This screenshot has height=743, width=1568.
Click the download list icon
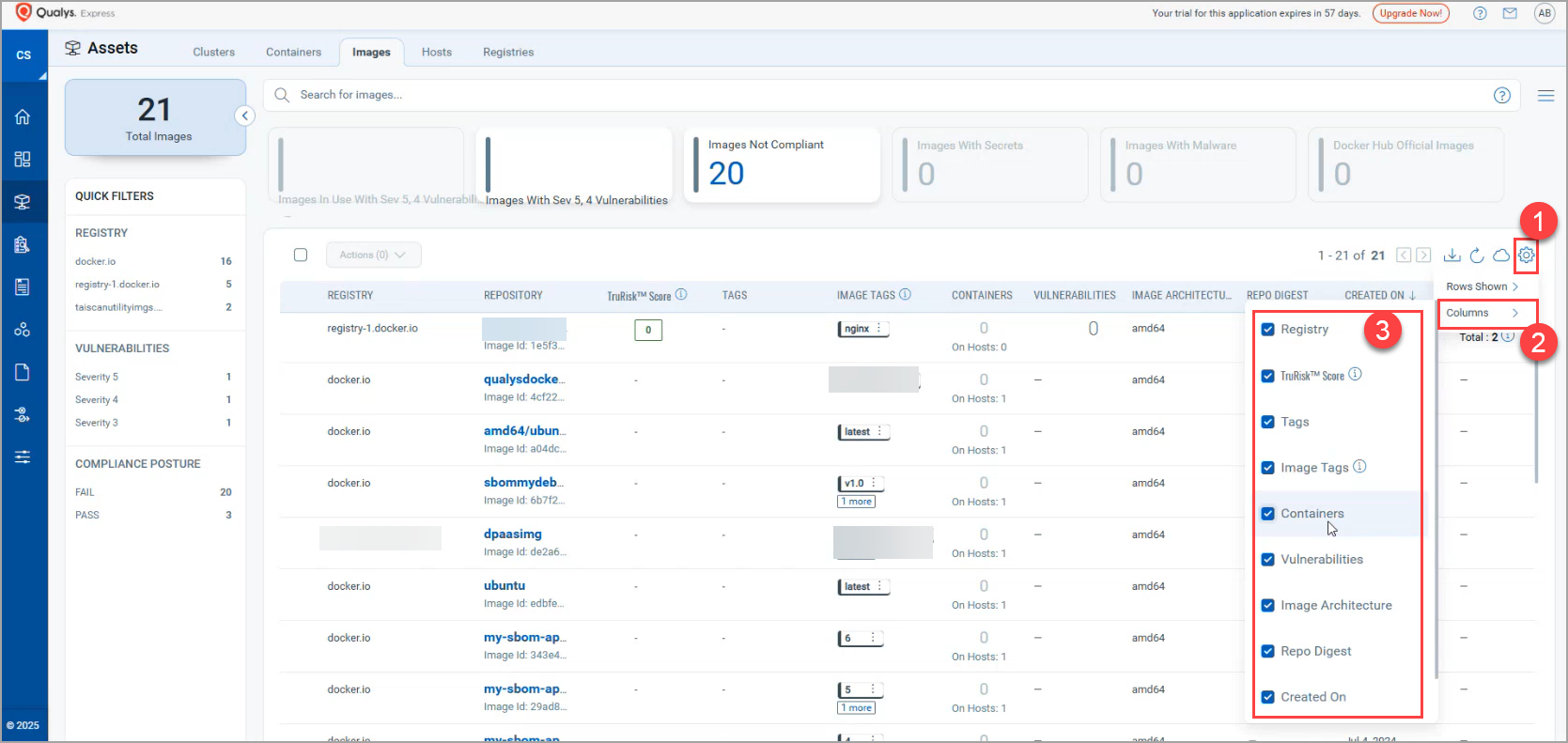pyautogui.click(x=1452, y=255)
